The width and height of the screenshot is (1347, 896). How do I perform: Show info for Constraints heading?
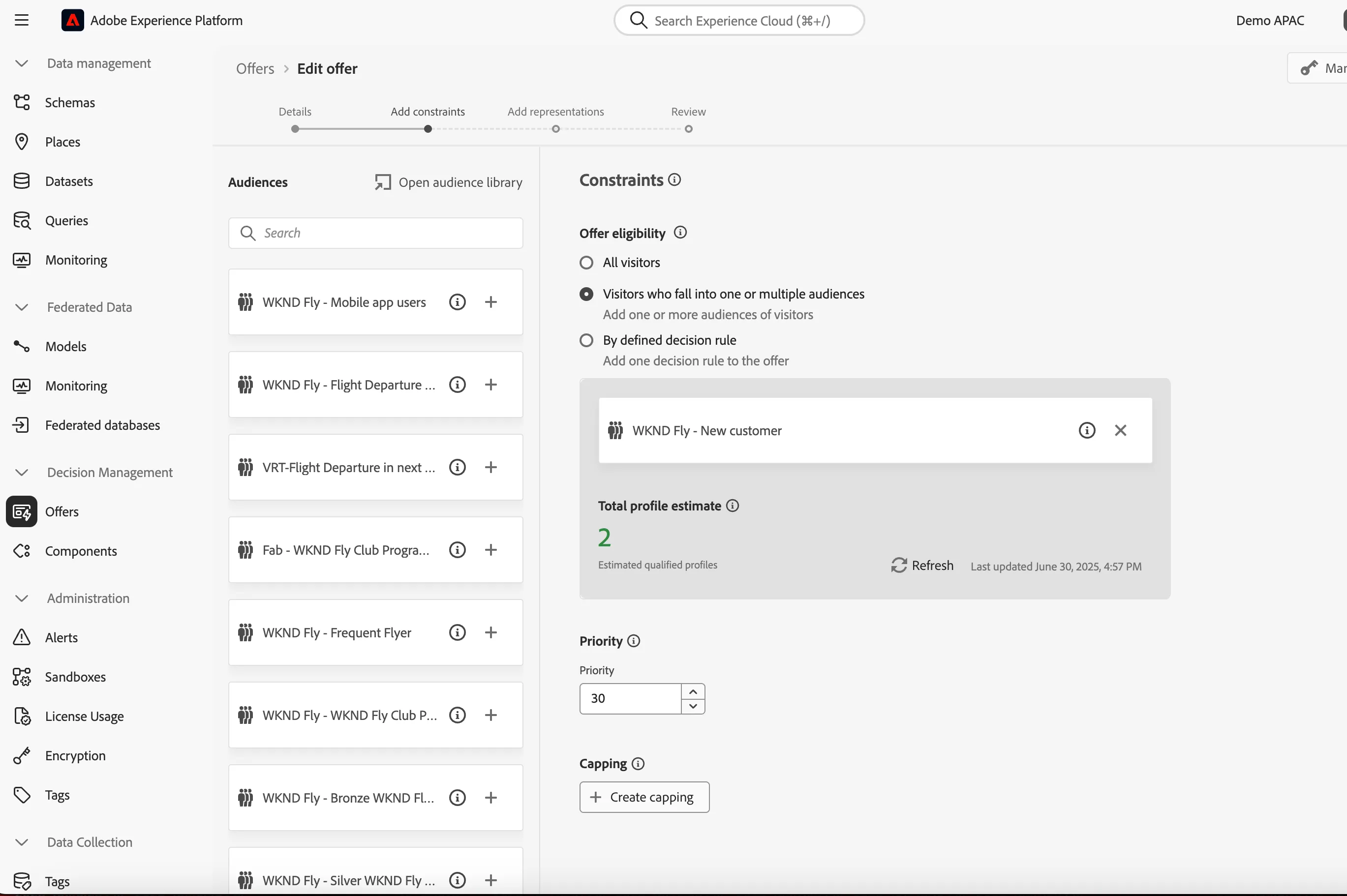[674, 180]
